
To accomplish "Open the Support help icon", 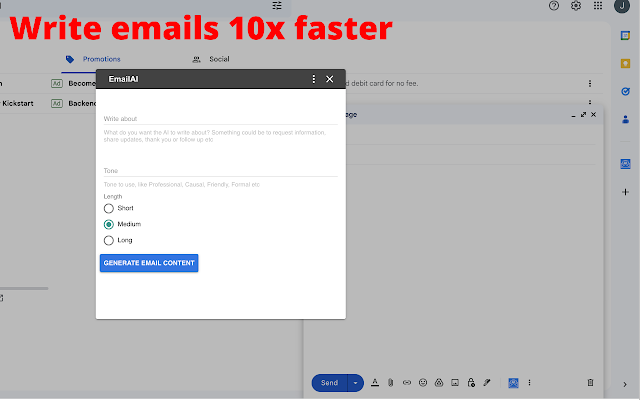I will 554,6.
